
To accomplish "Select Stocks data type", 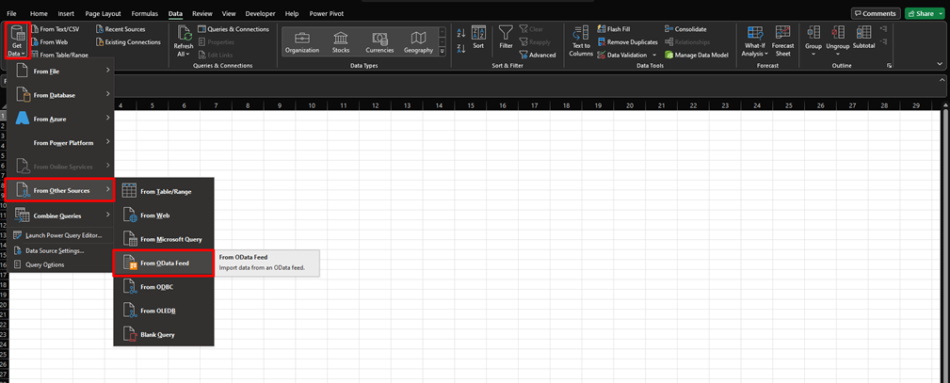I will pos(341,42).
